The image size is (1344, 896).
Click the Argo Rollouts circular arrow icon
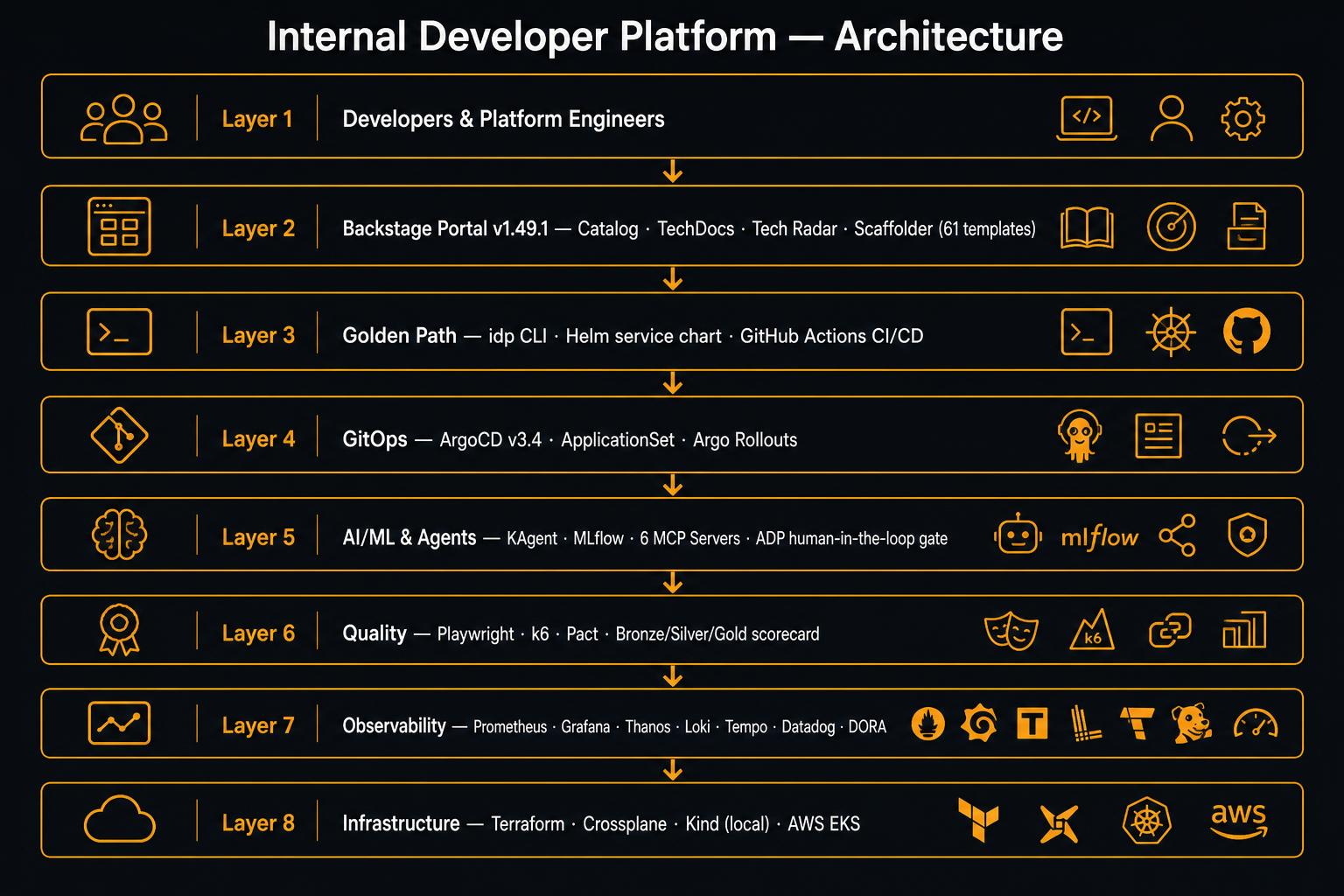tap(1249, 436)
